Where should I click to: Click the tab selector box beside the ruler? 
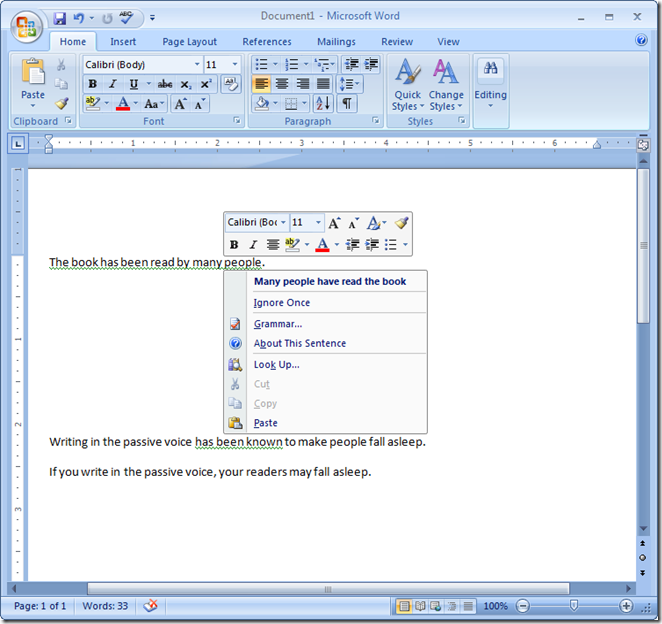pos(18,144)
